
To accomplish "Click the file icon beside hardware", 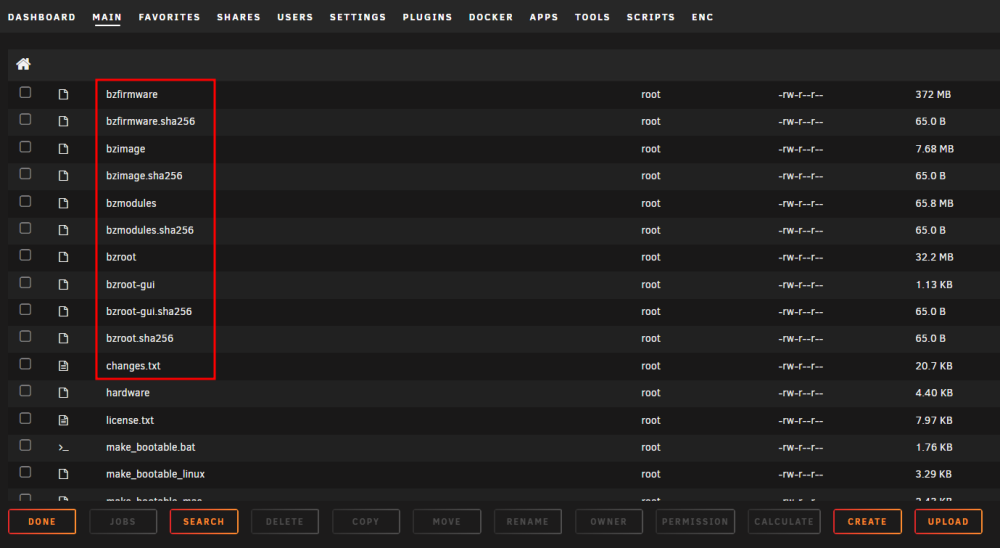I will click(x=63, y=393).
